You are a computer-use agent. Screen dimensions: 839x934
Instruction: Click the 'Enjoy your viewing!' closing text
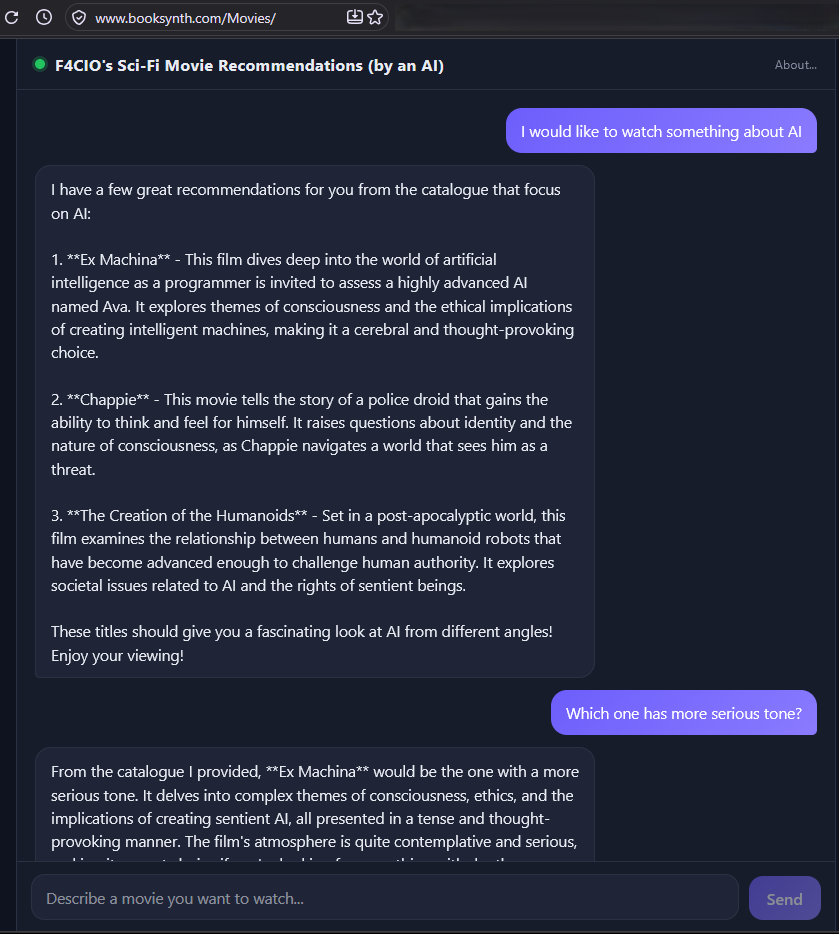click(117, 656)
